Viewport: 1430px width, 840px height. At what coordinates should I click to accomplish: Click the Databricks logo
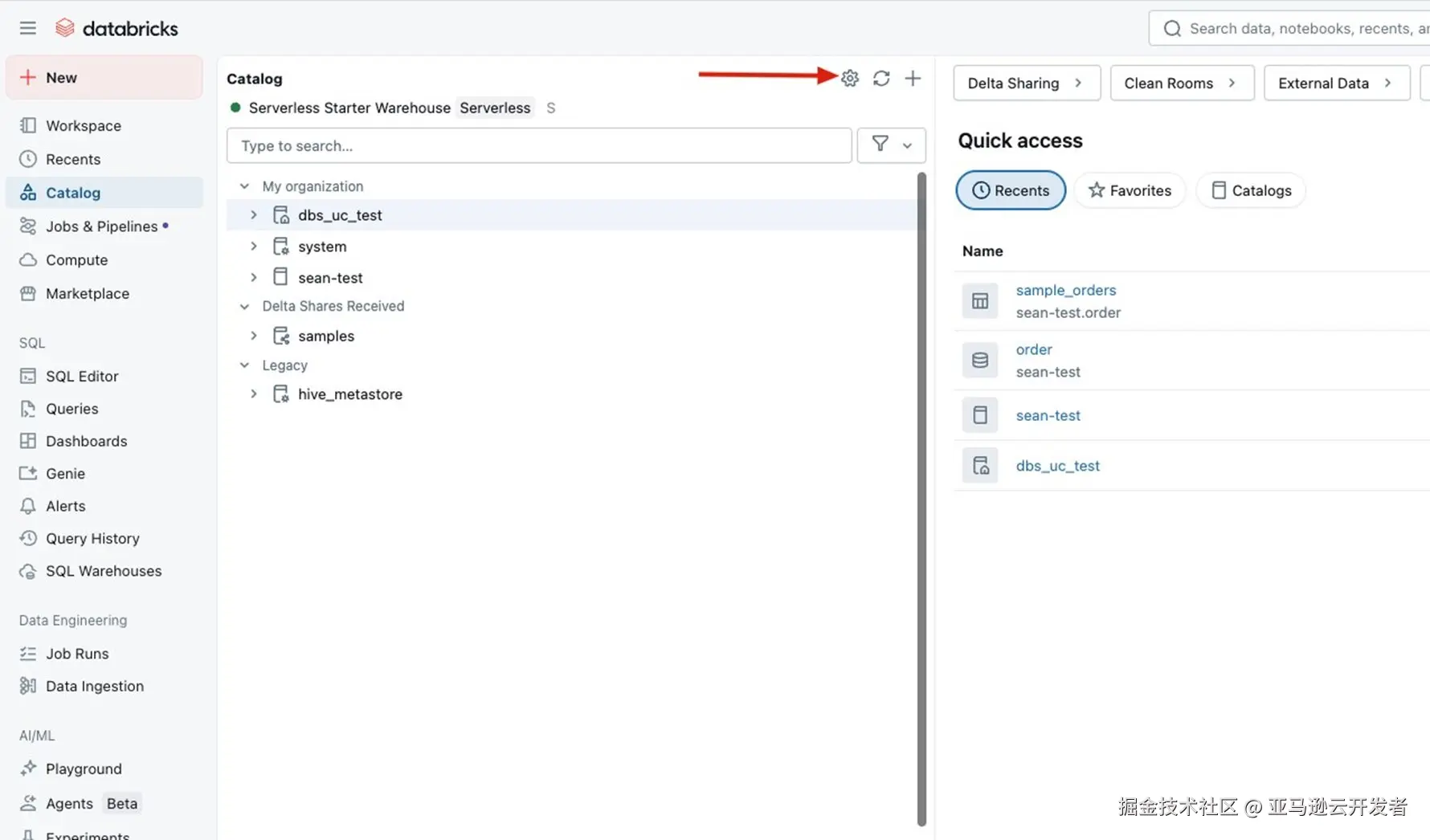(116, 29)
